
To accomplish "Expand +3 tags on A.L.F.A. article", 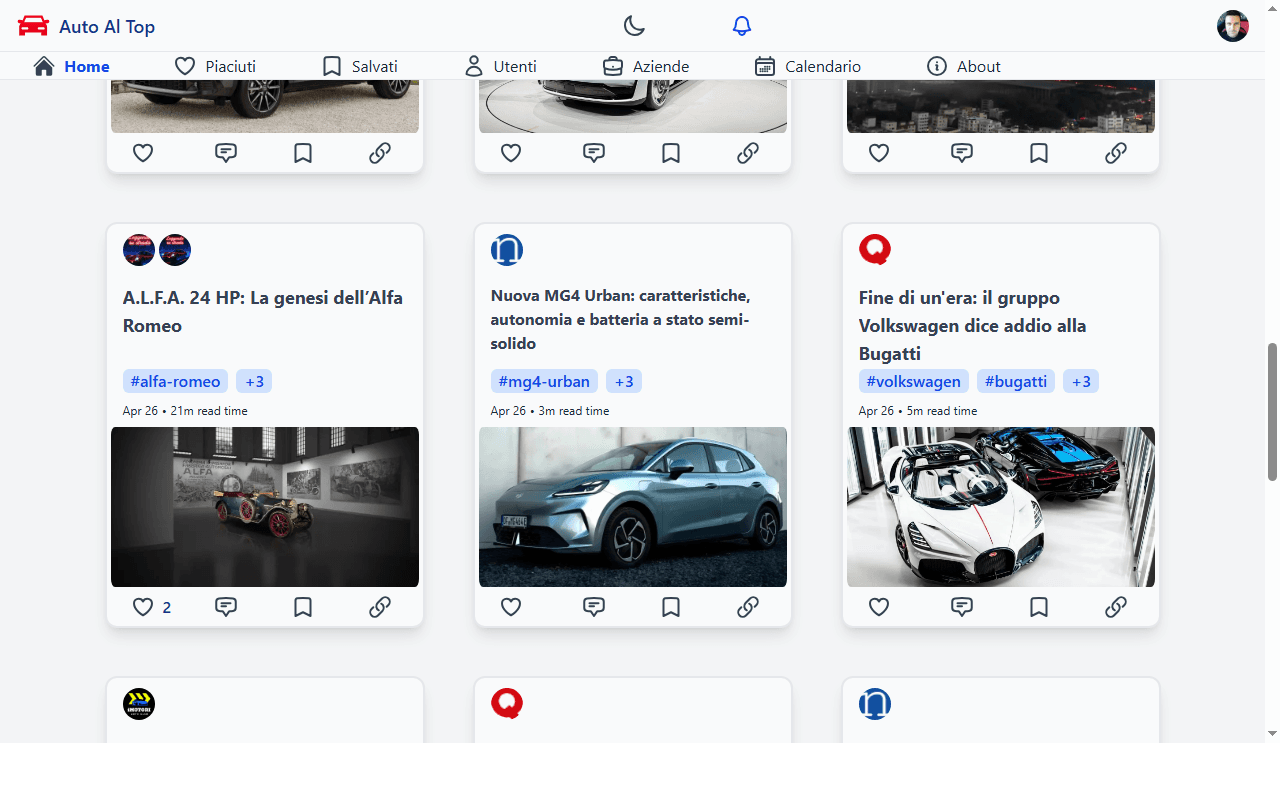I will coord(254,381).
